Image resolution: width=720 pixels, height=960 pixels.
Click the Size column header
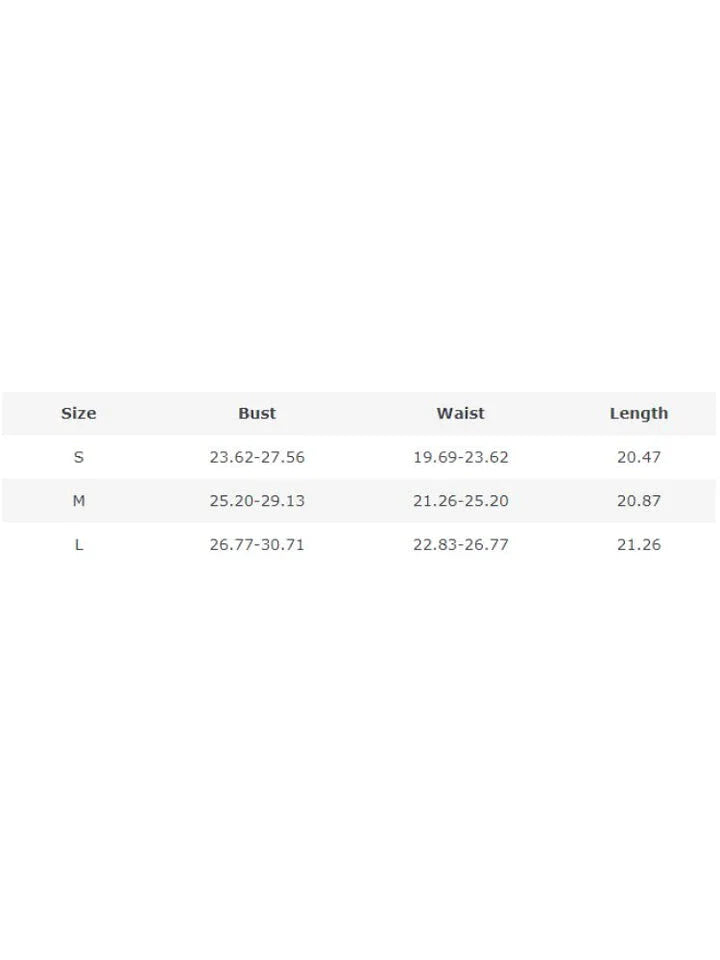click(x=78, y=413)
